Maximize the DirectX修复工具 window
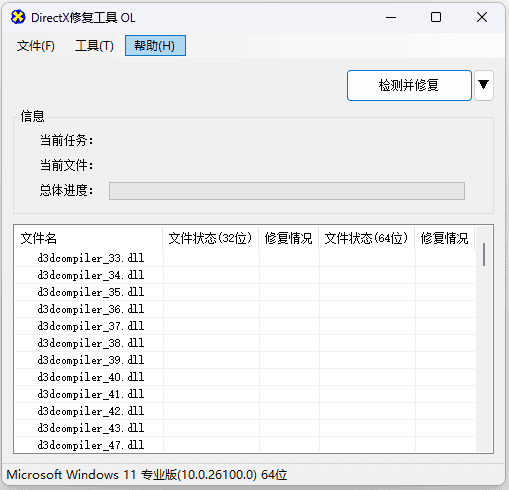Screen dimensions: 509x490 click(x=436, y=17)
